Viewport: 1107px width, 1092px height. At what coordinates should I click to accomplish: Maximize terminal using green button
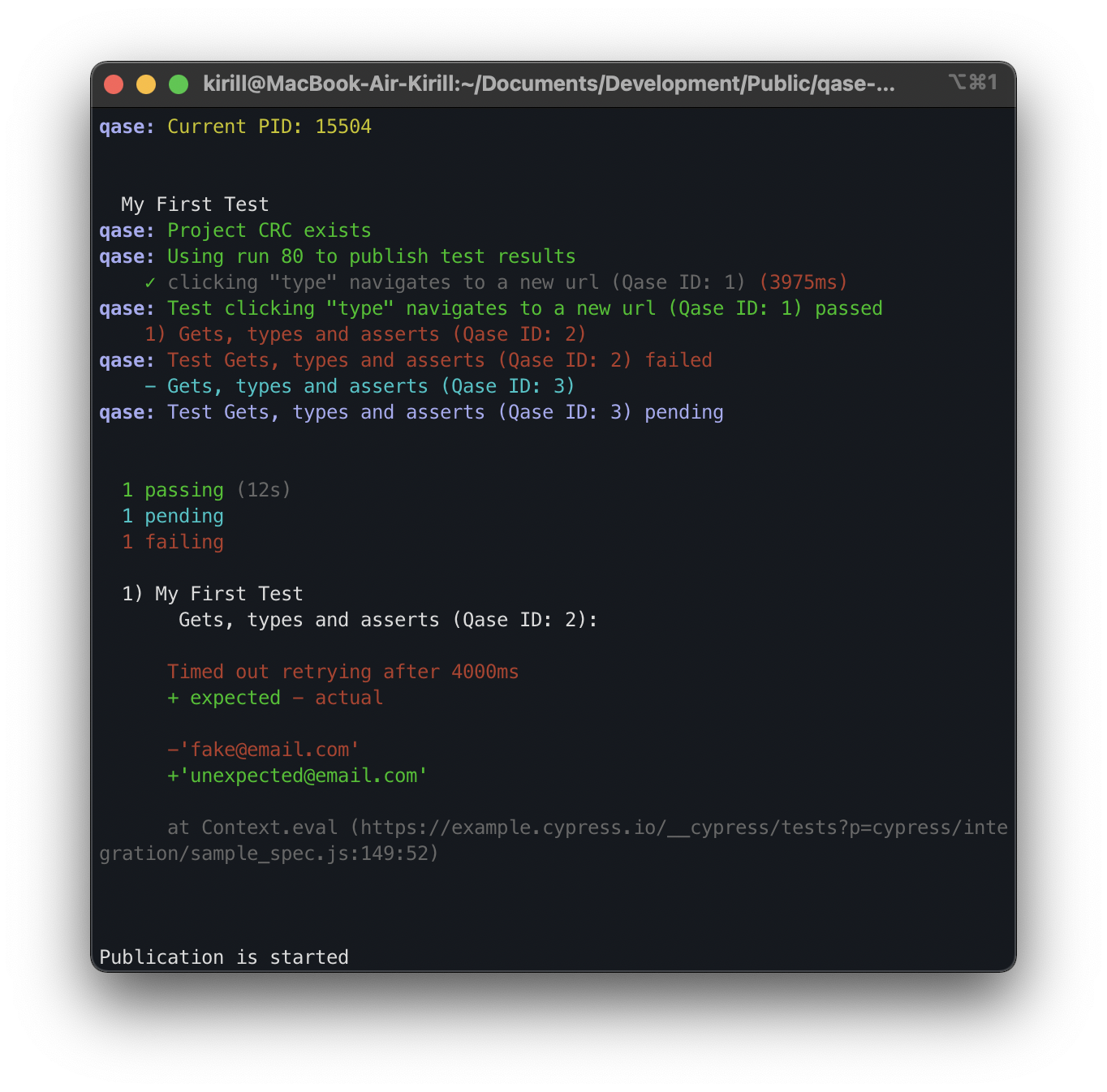click(179, 84)
